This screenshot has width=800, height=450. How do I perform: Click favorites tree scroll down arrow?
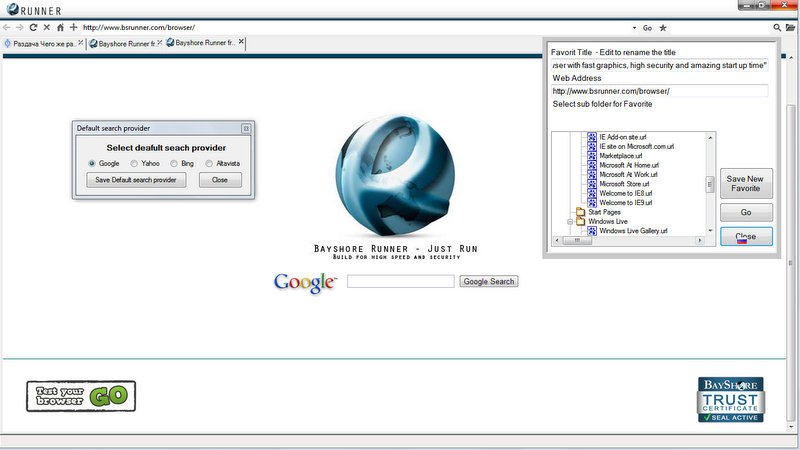(710, 231)
